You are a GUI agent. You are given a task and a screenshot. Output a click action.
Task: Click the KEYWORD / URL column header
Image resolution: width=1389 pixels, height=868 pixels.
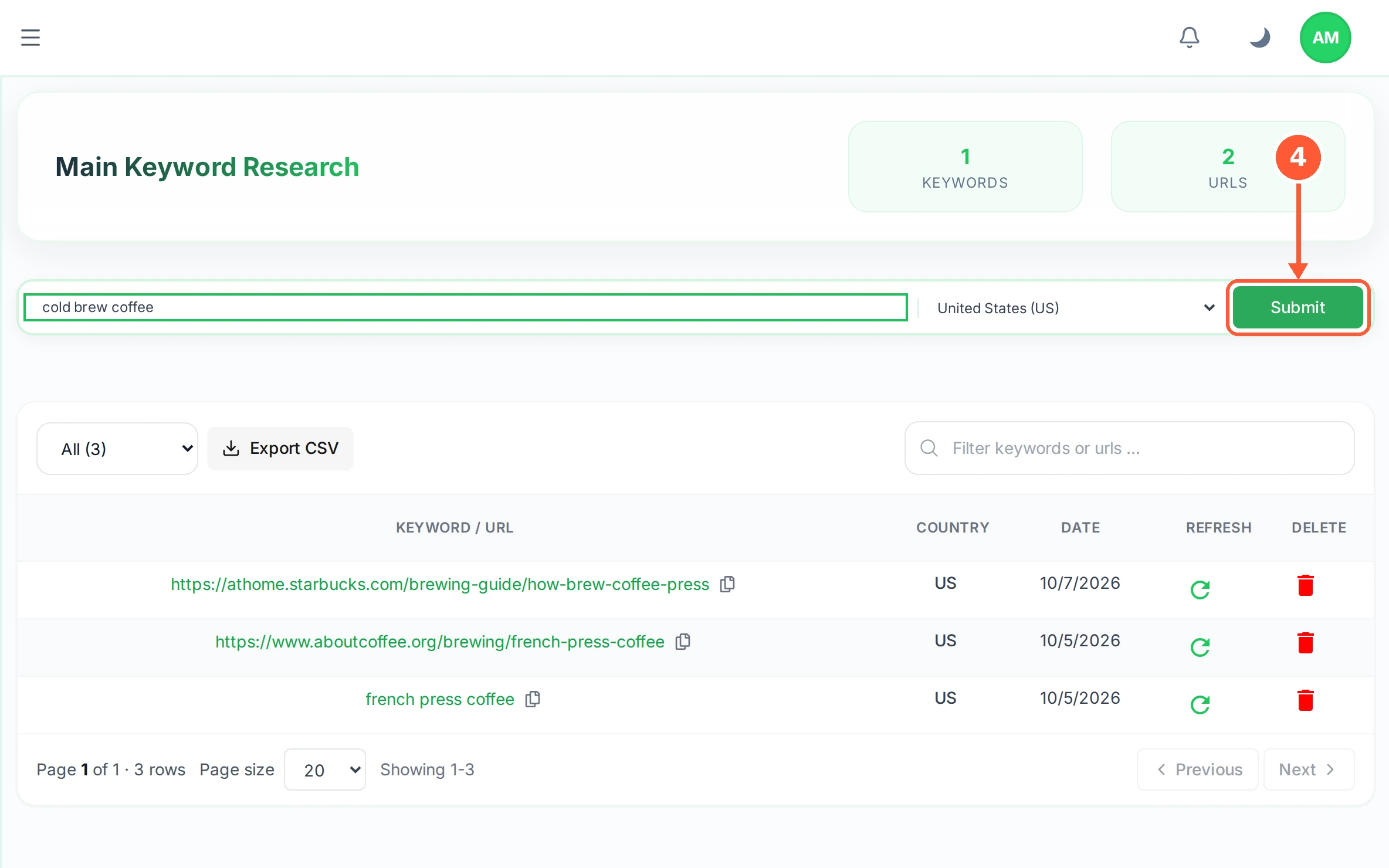point(455,527)
